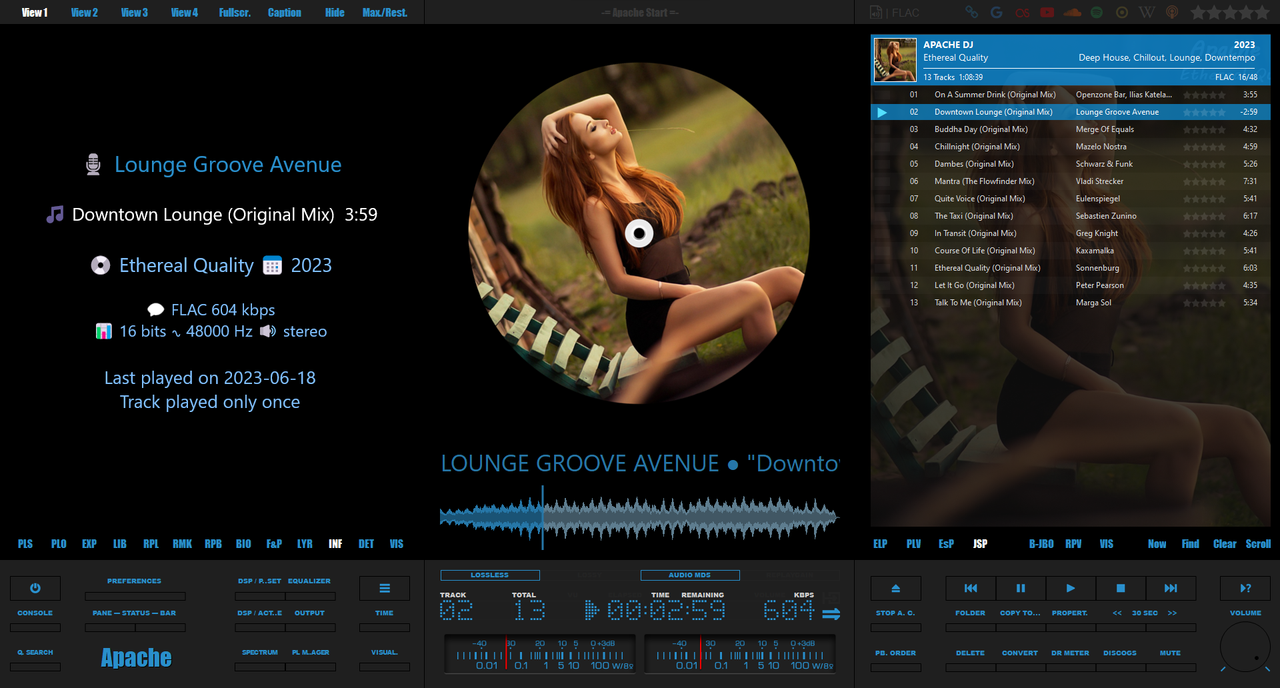Click the microphone icon beside artist name
This screenshot has width=1280, height=688.
tap(93, 165)
